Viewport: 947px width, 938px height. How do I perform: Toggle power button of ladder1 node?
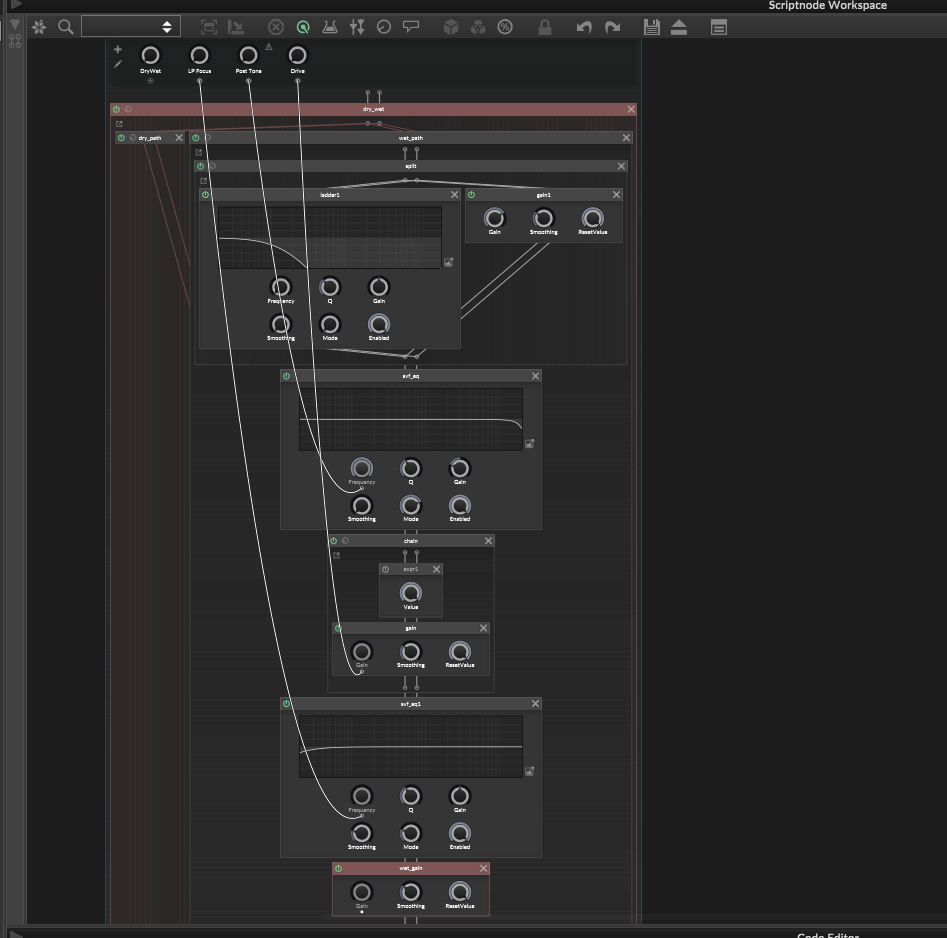206,195
